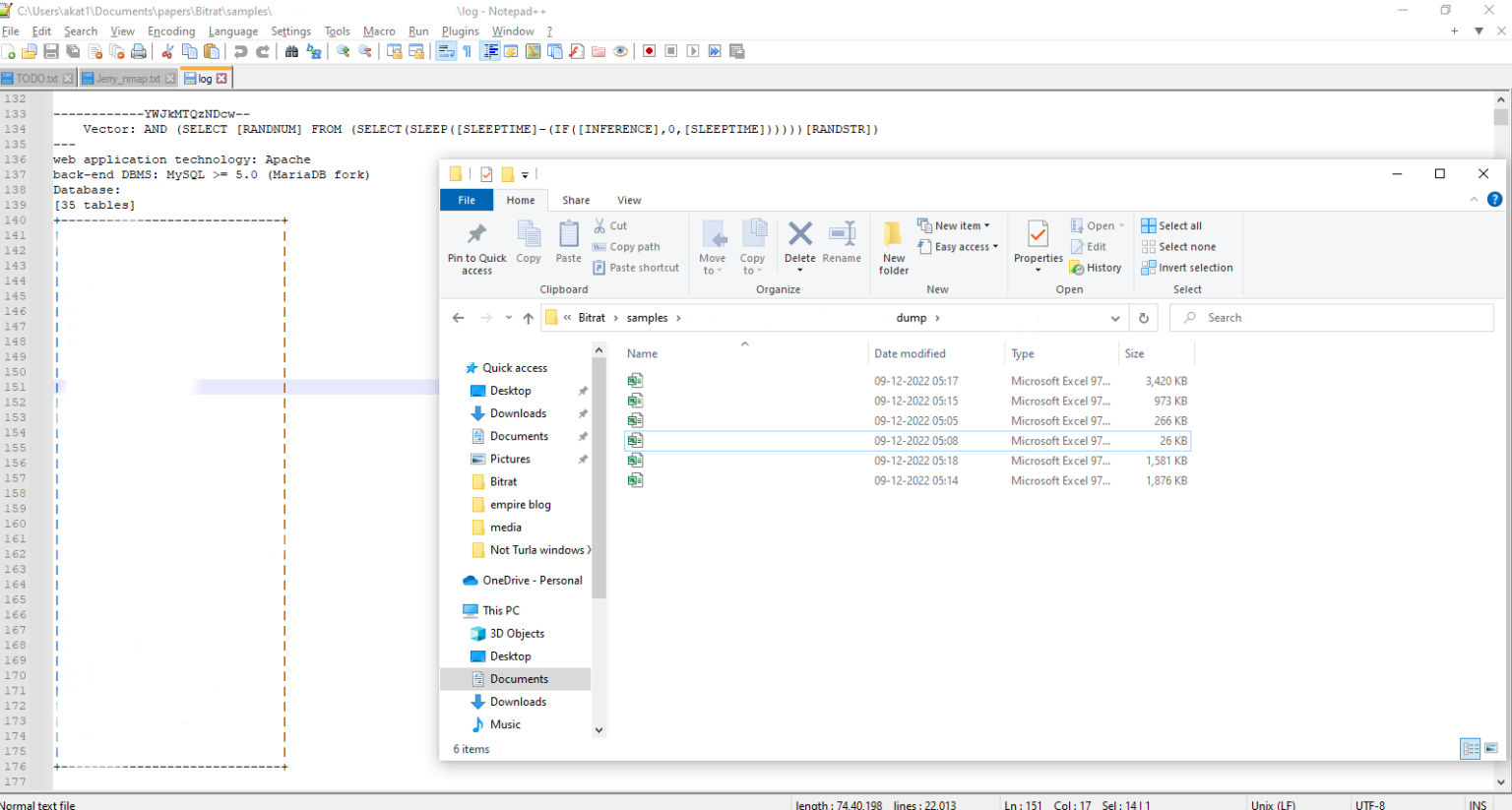Expand the New item dropdown
1512x810 pixels.
point(954,224)
